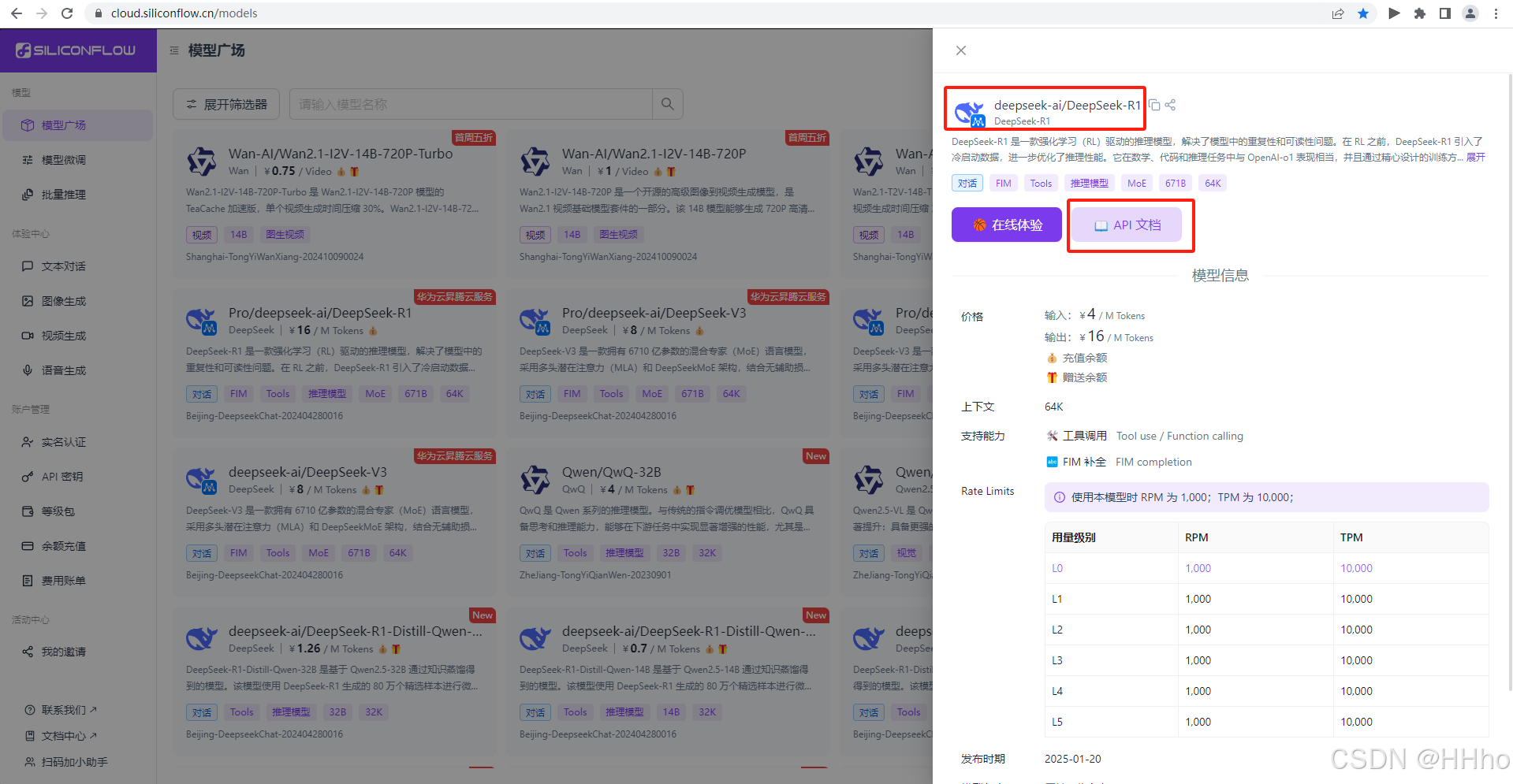Copy the deepseek-ai/DeepSeek-R1 model name
This screenshot has width=1513, height=784.
coord(1153,105)
